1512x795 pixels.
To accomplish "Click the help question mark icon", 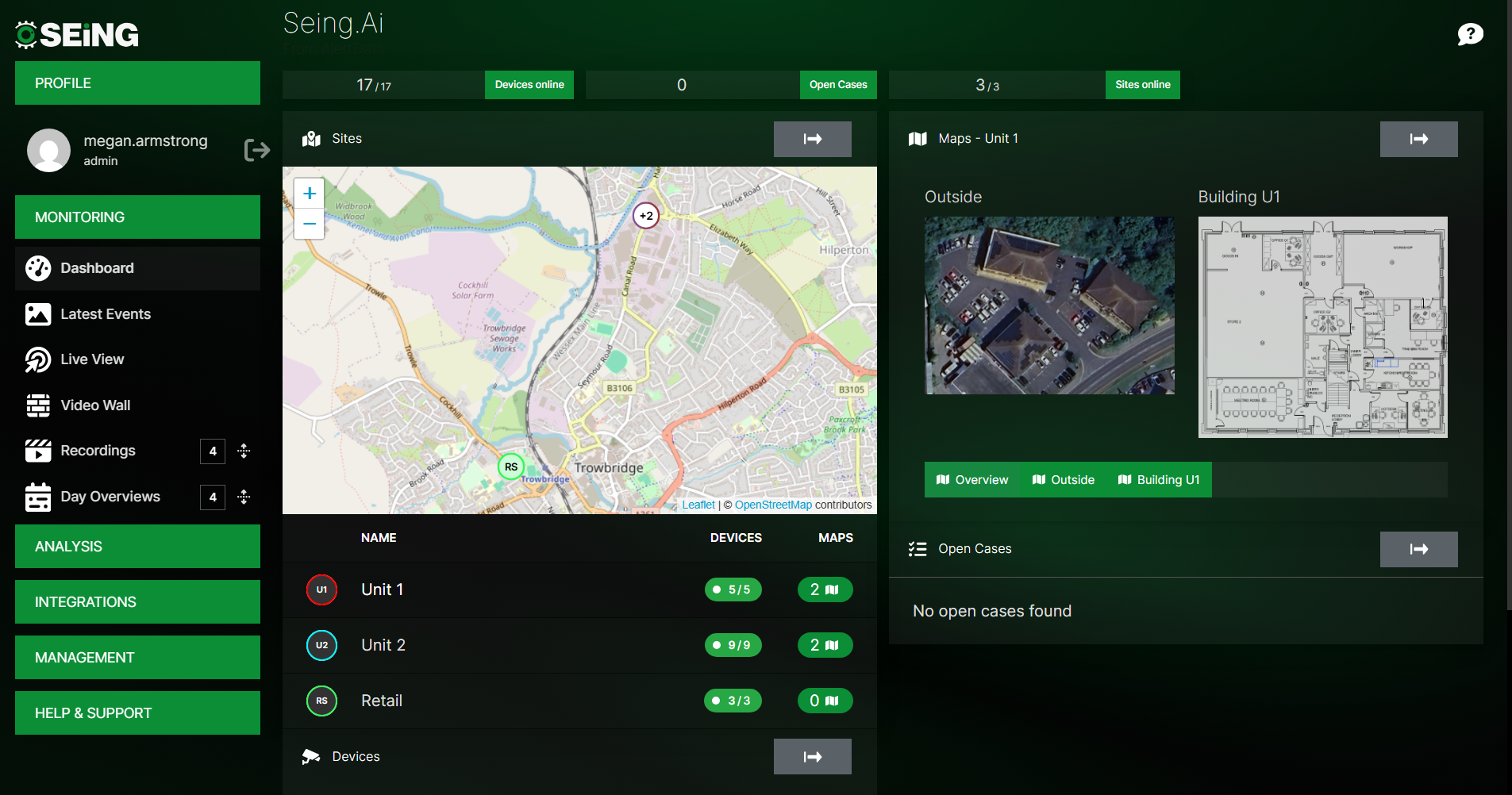I will click(x=1470, y=34).
